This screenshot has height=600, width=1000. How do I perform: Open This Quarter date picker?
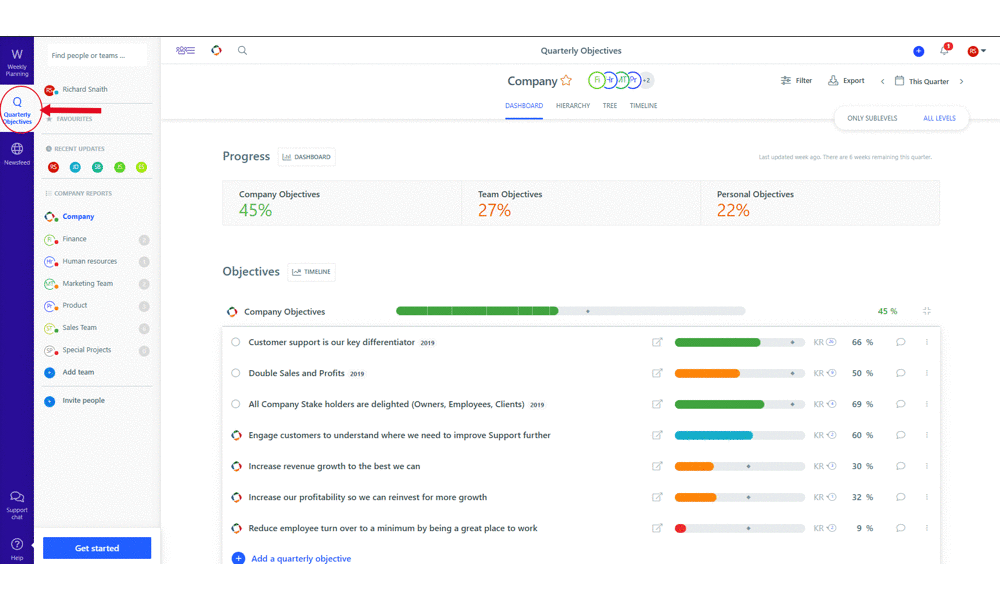922,81
